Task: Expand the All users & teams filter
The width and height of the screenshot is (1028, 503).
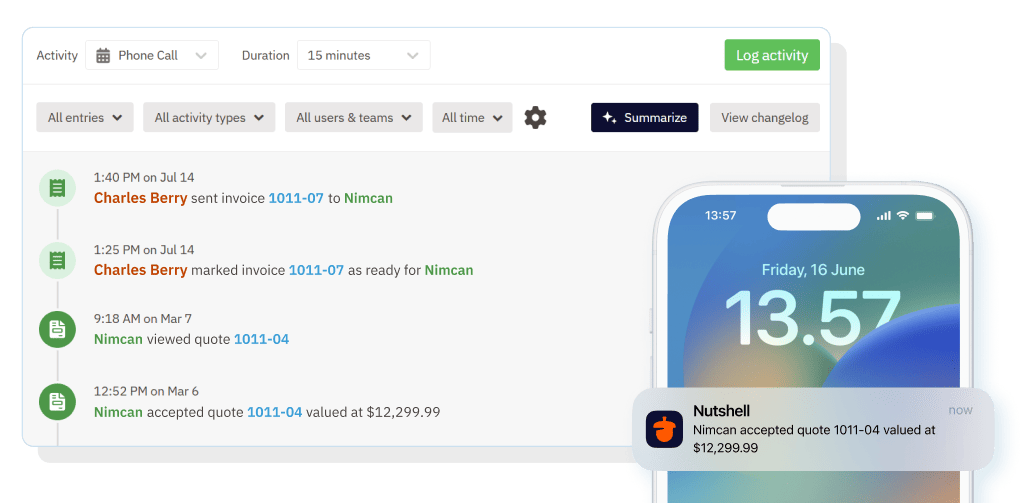Action: click(354, 118)
